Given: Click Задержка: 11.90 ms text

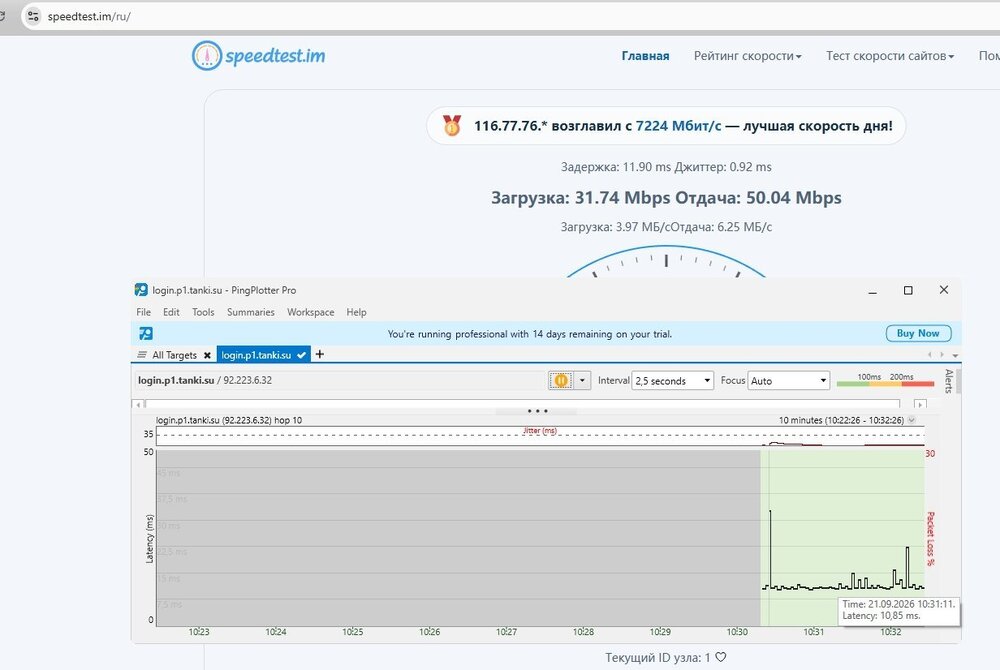Looking at the screenshot, I should click(x=616, y=167).
